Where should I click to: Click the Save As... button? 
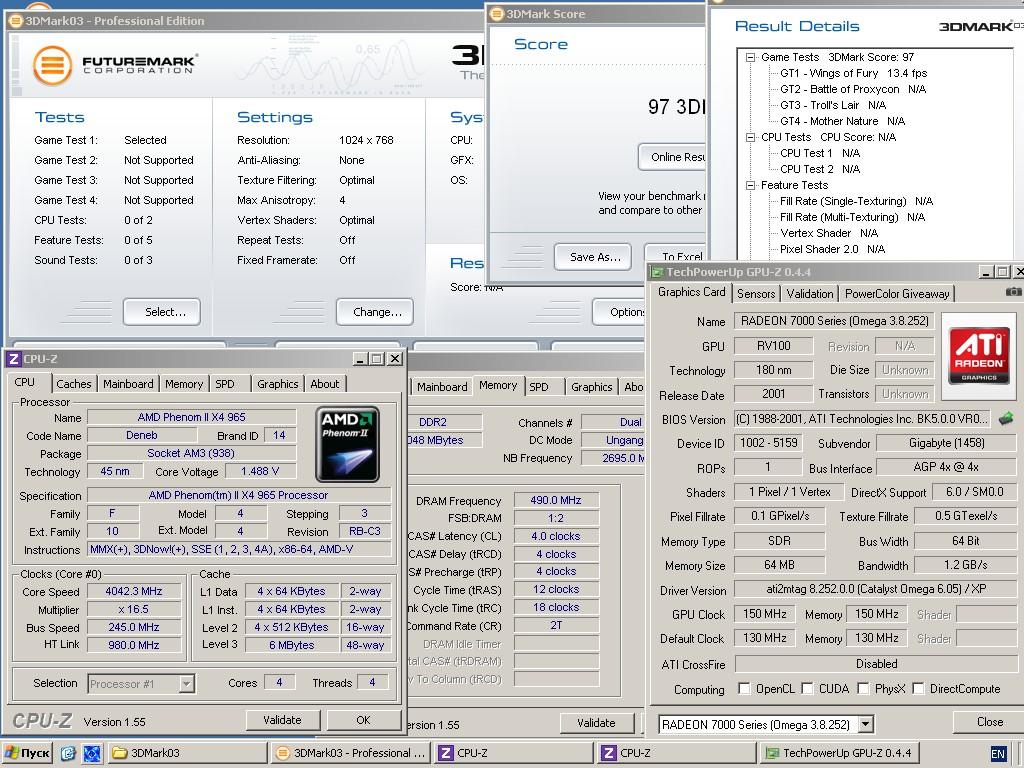[593, 257]
